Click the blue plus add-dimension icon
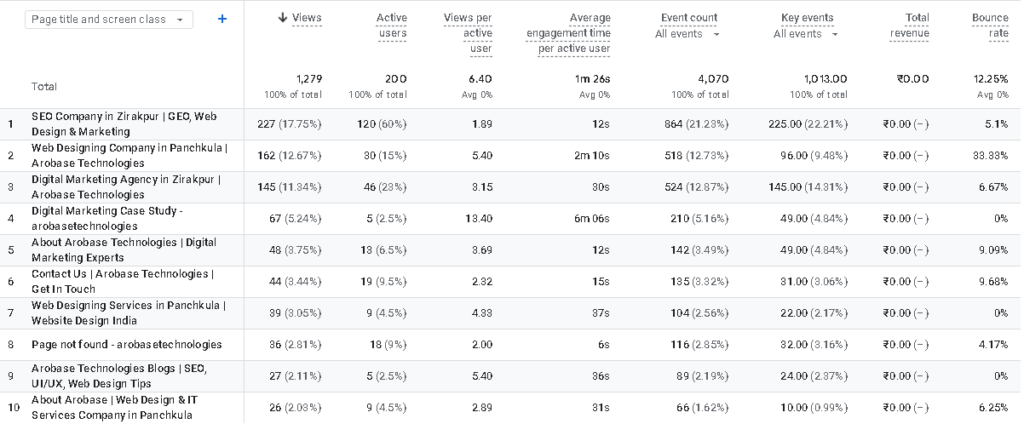 point(222,19)
